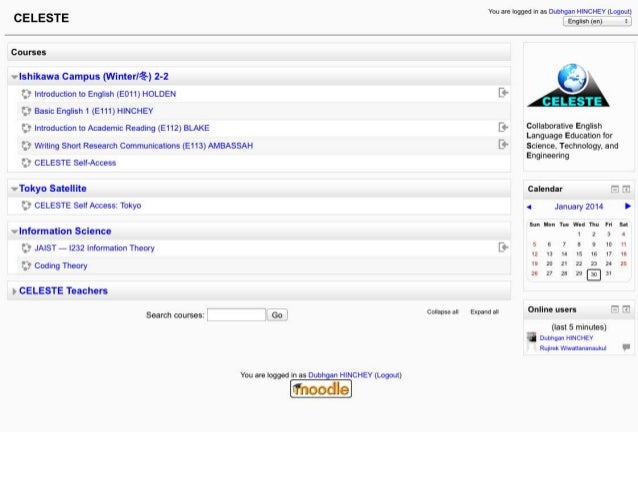Dock the Calendar block

(626, 189)
